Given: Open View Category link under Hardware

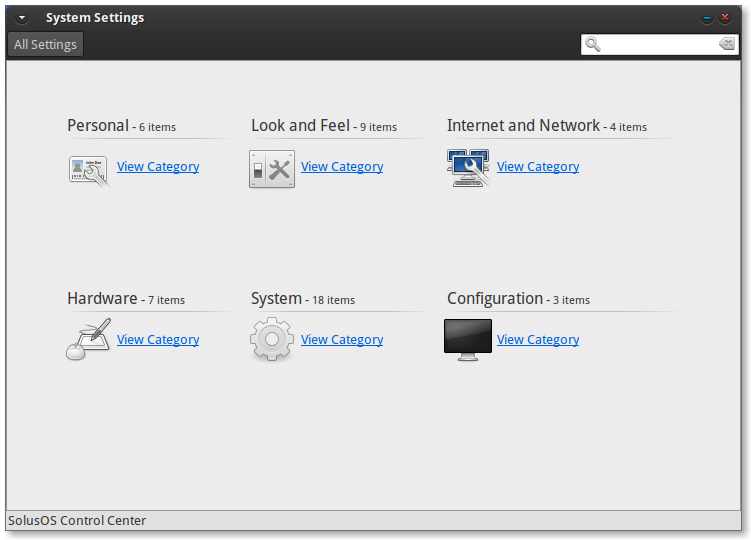Looking at the screenshot, I should (158, 340).
